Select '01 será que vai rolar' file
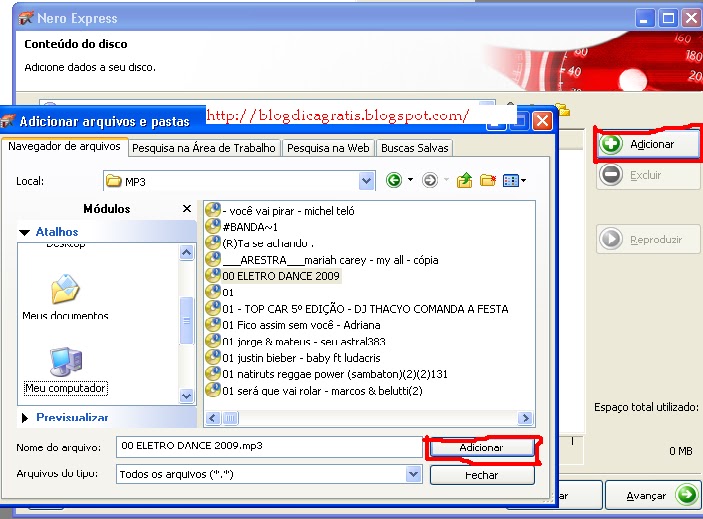 click(x=322, y=391)
